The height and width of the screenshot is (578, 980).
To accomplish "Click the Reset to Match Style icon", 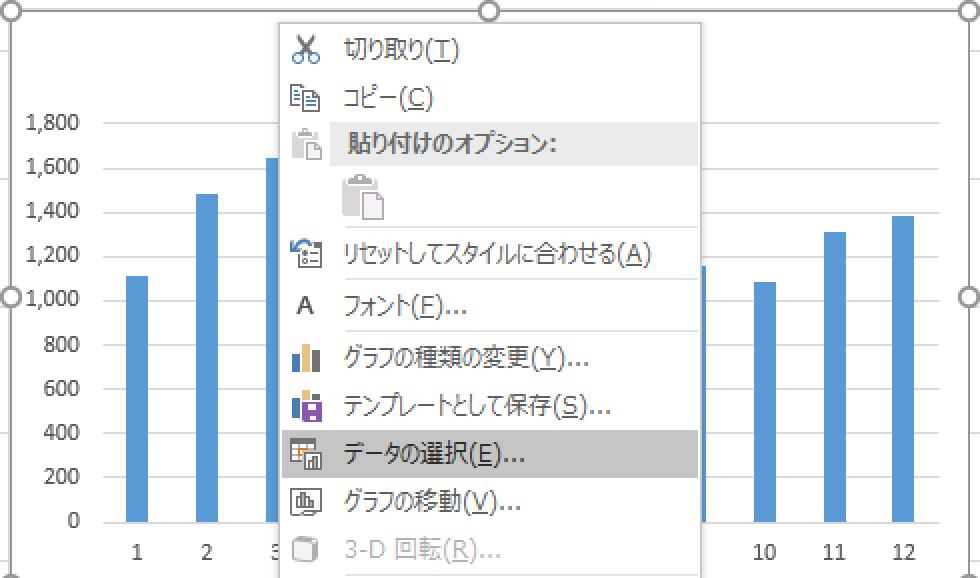I will tap(306, 254).
